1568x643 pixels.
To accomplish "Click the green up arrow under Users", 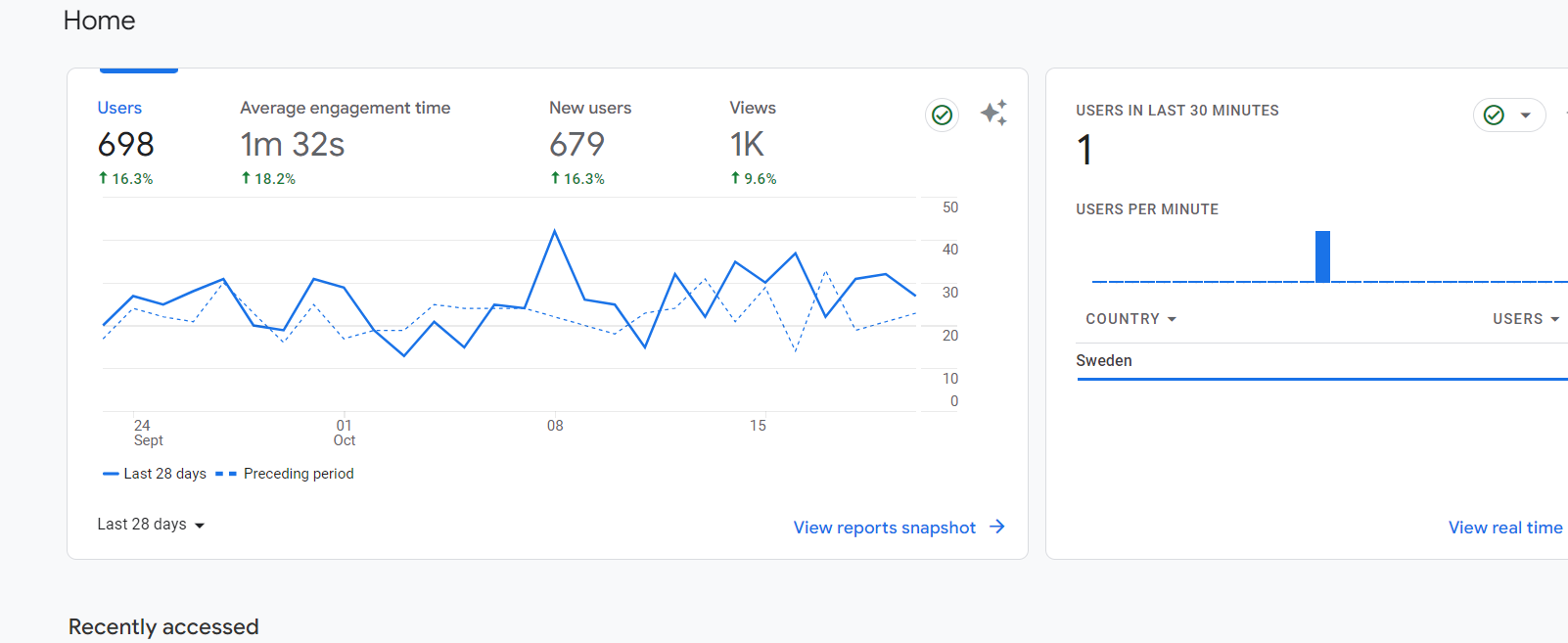I will pos(103,178).
